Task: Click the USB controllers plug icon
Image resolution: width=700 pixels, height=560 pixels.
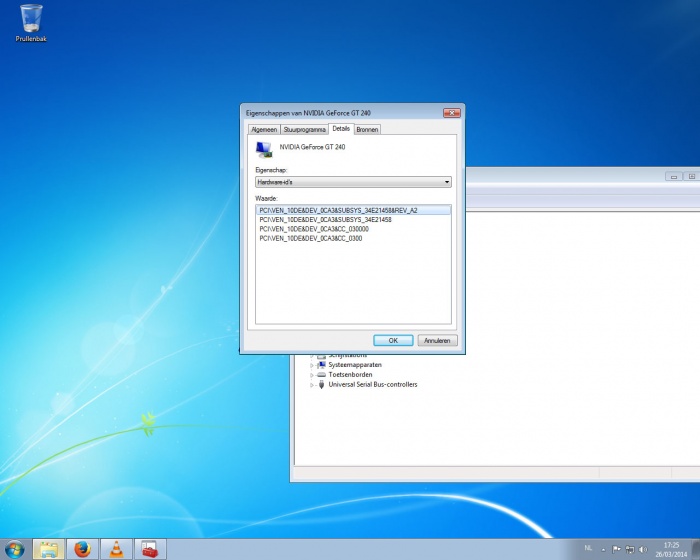Action: (321, 384)
